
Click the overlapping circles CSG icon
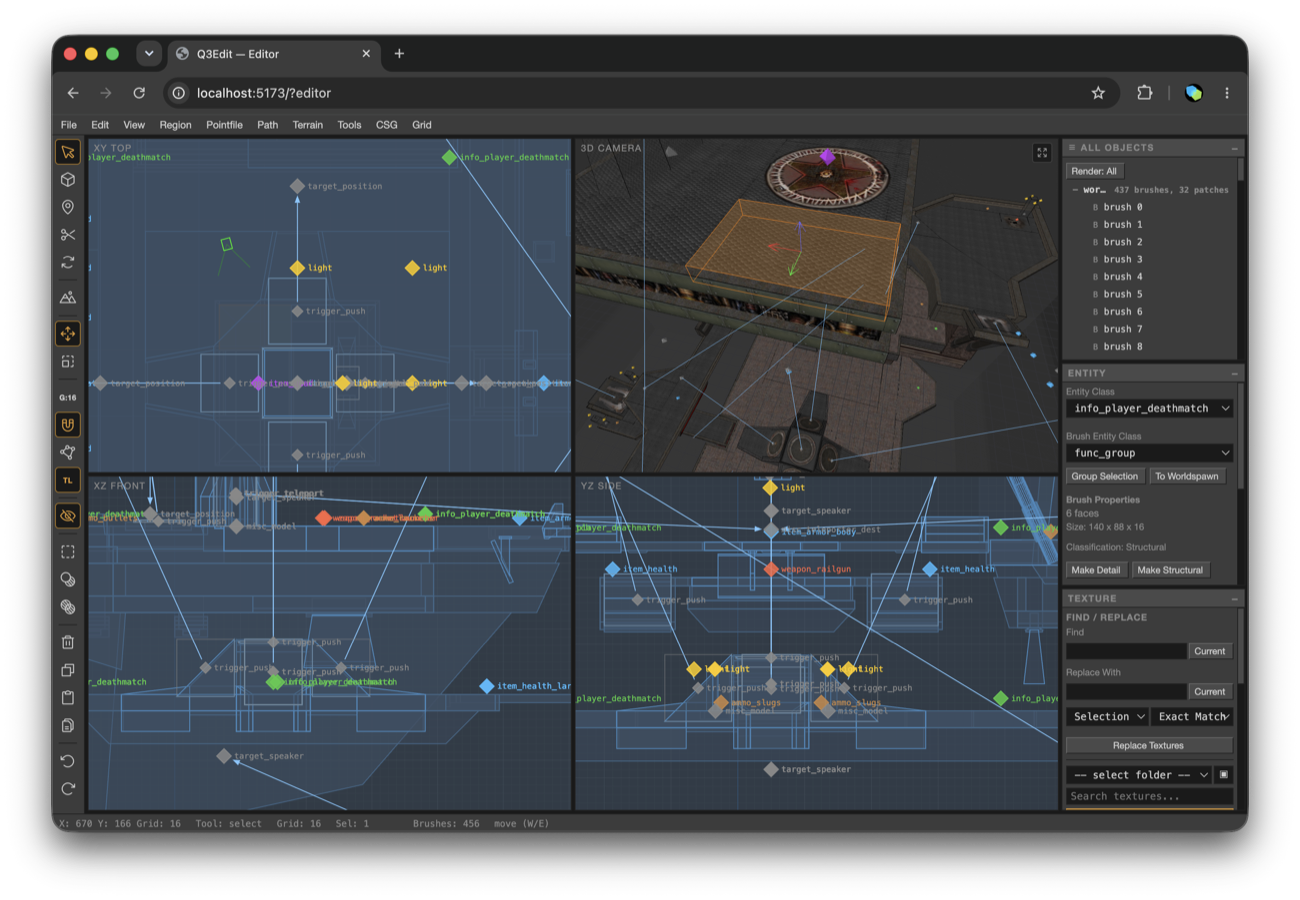[x=68, y=579]
